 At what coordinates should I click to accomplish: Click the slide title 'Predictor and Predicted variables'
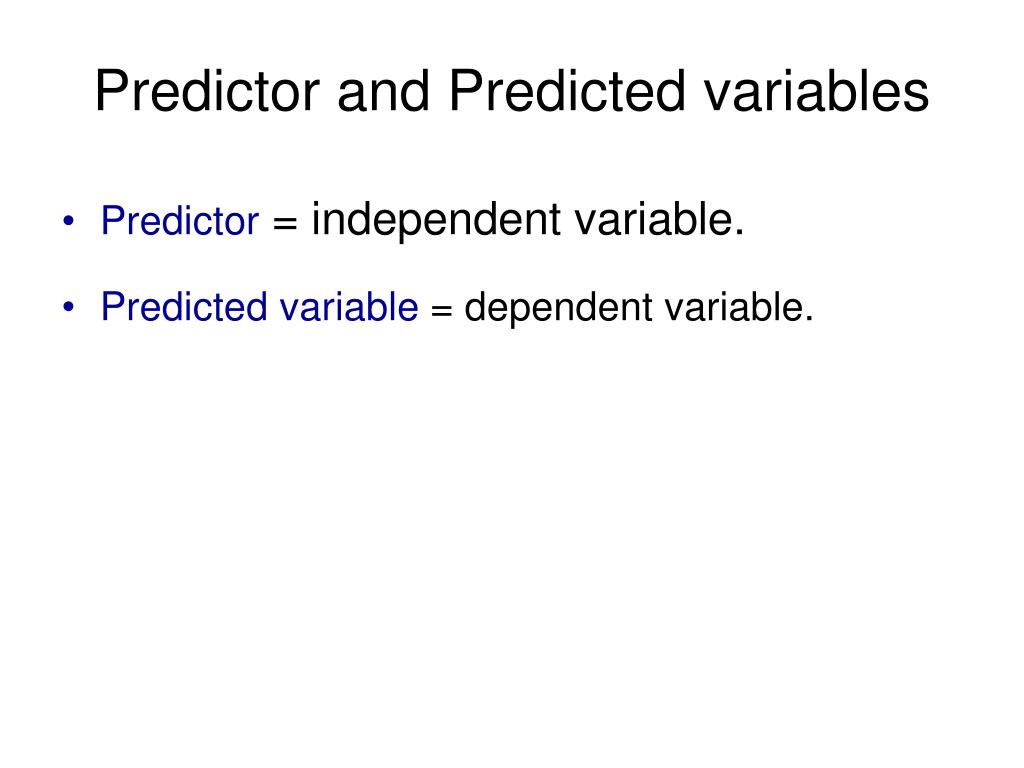tap(511, 91)
